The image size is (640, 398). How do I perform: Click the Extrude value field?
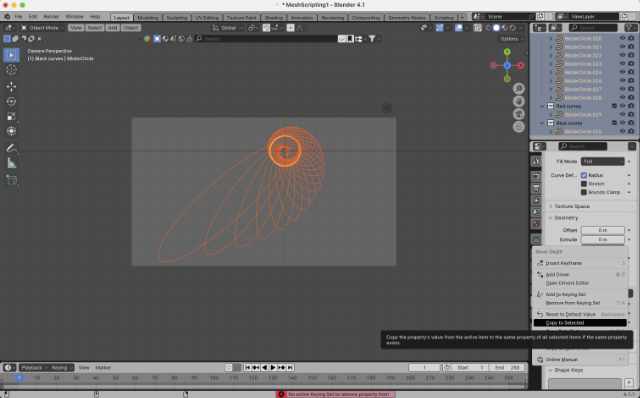[x=602, y=240]
